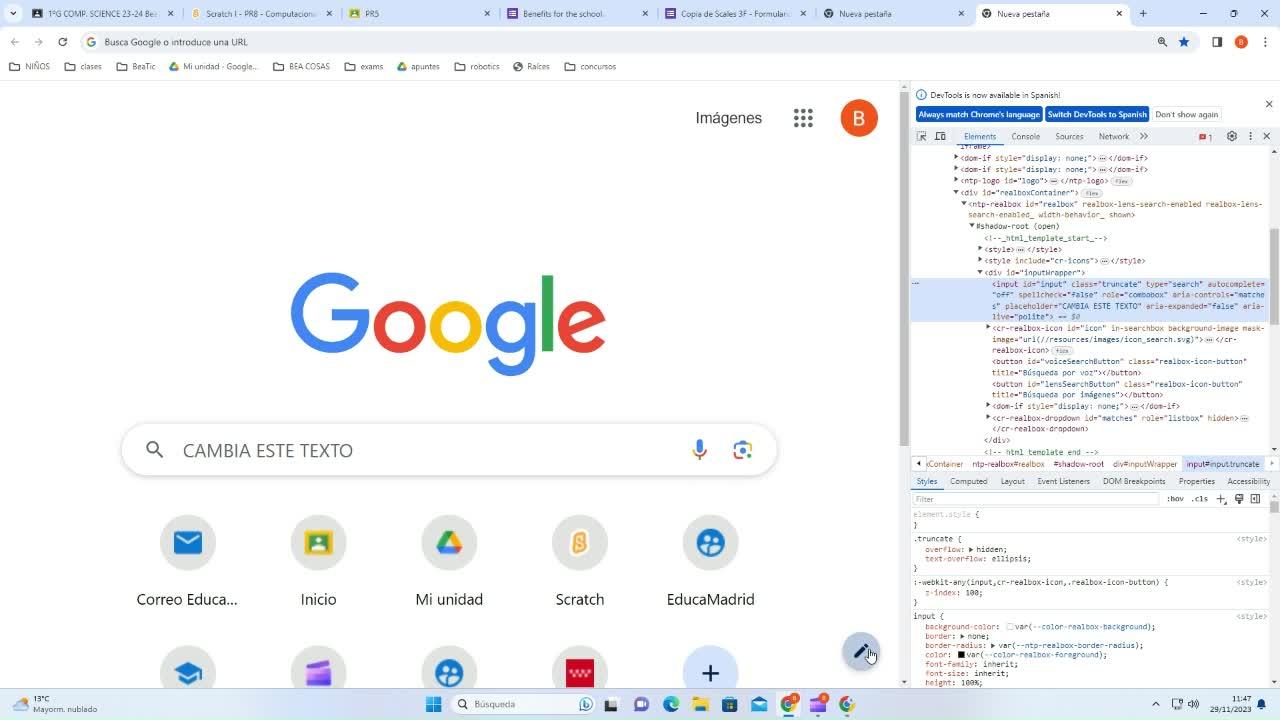Expand the cr-realbox-dropdown element node
Screen dimensions: 1280x720
988,418
